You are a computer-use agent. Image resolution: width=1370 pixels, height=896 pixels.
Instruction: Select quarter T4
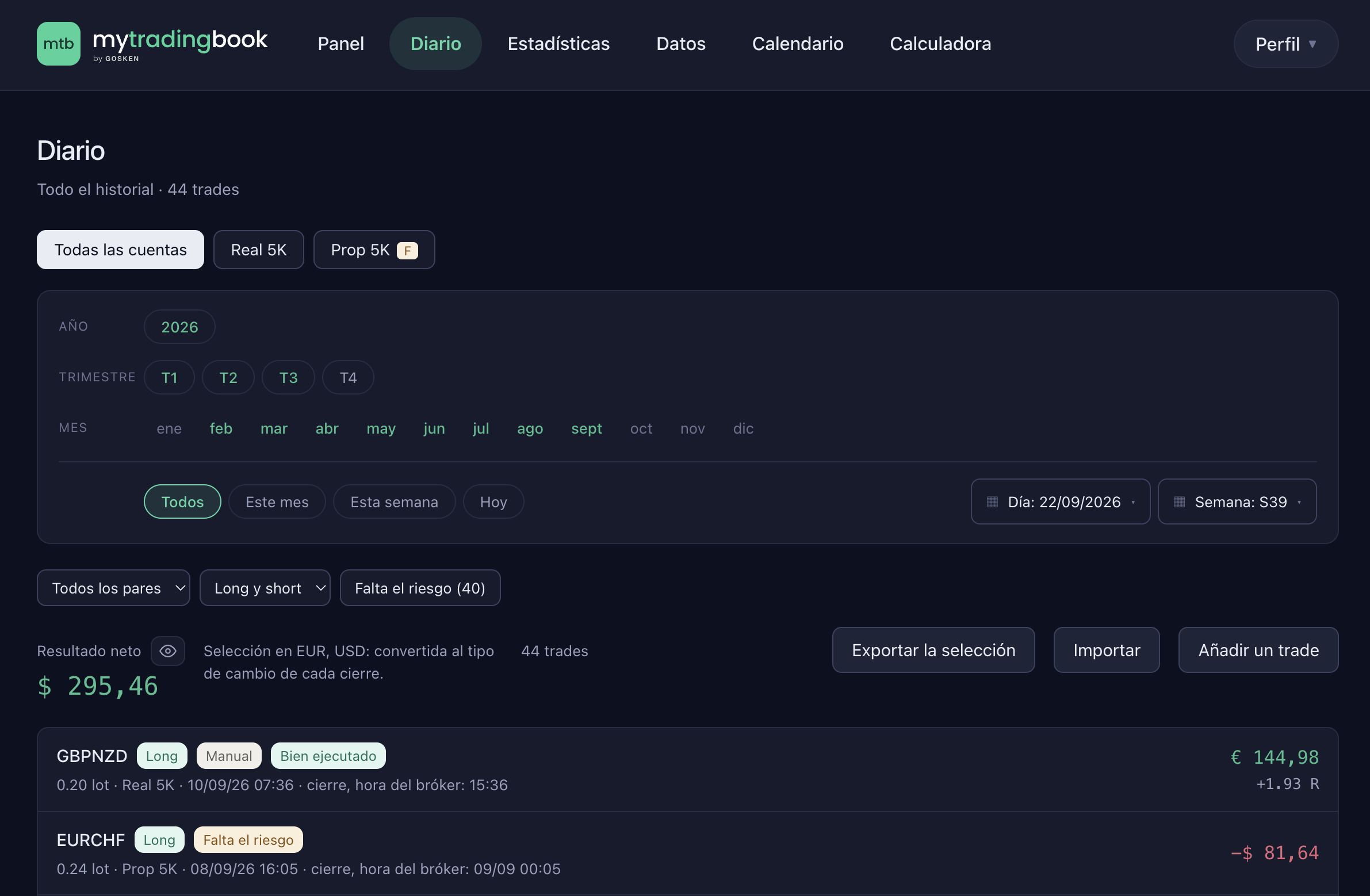coord(349,377)
